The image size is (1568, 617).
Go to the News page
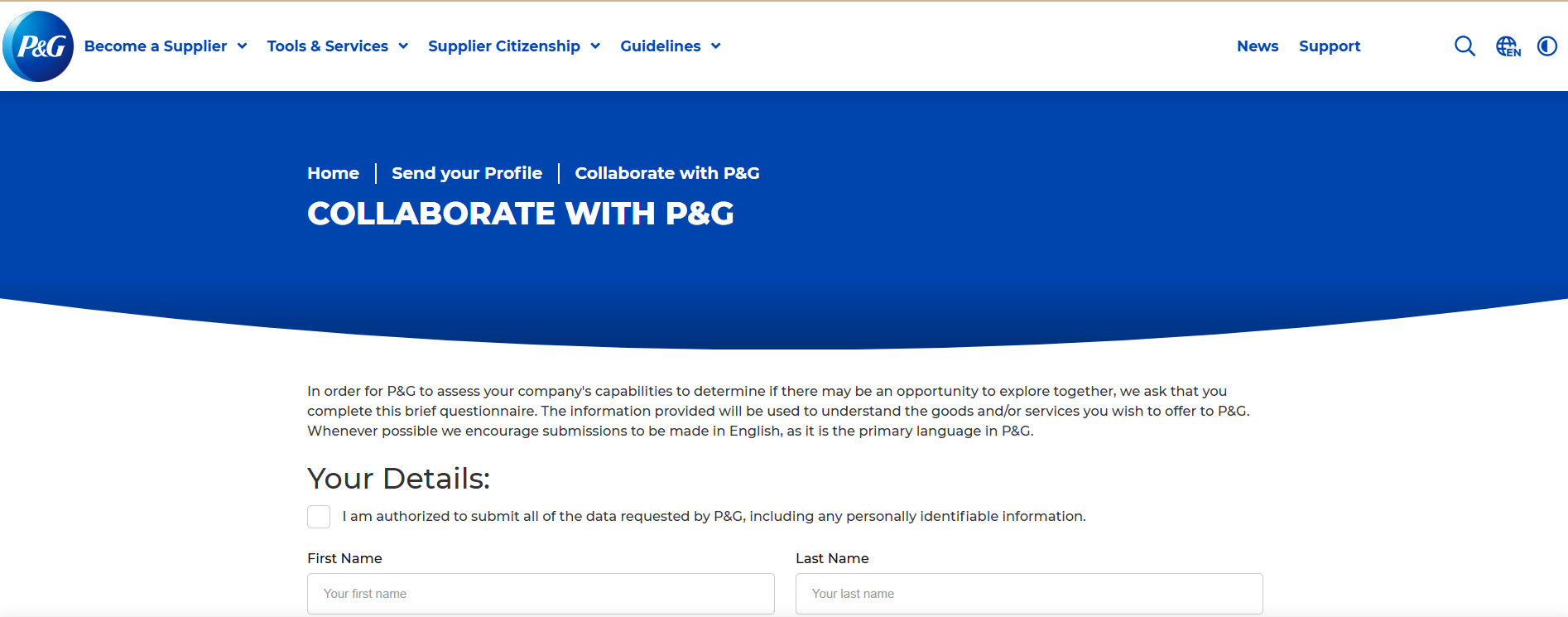[1258, 46]
